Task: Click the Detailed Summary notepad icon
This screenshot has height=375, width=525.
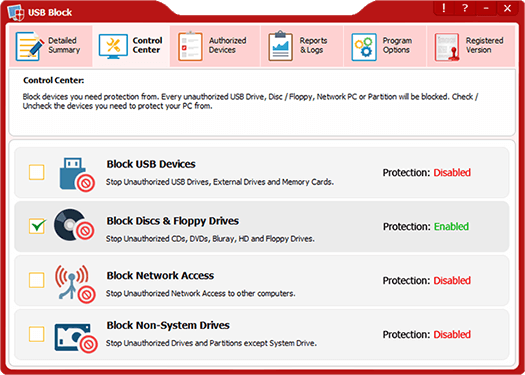Action: tap(30, 46)
